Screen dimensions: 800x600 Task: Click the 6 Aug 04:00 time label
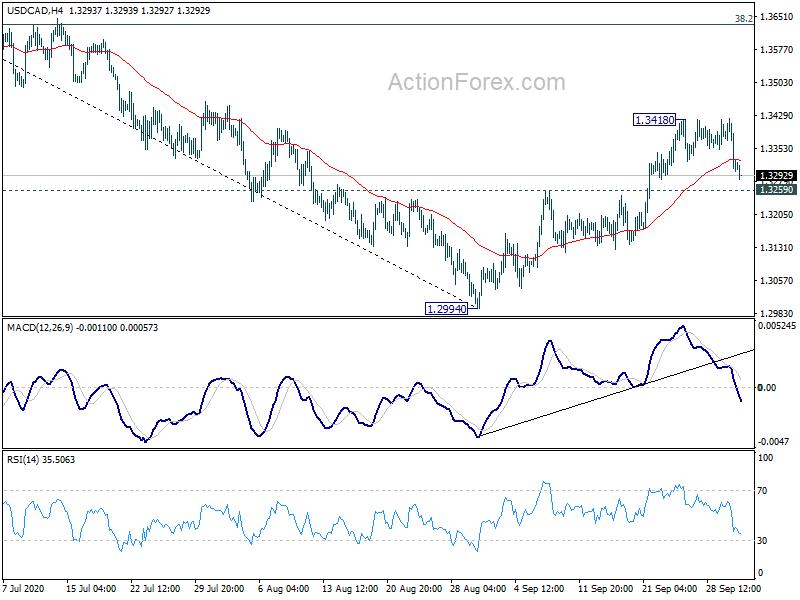click(283, 588)
